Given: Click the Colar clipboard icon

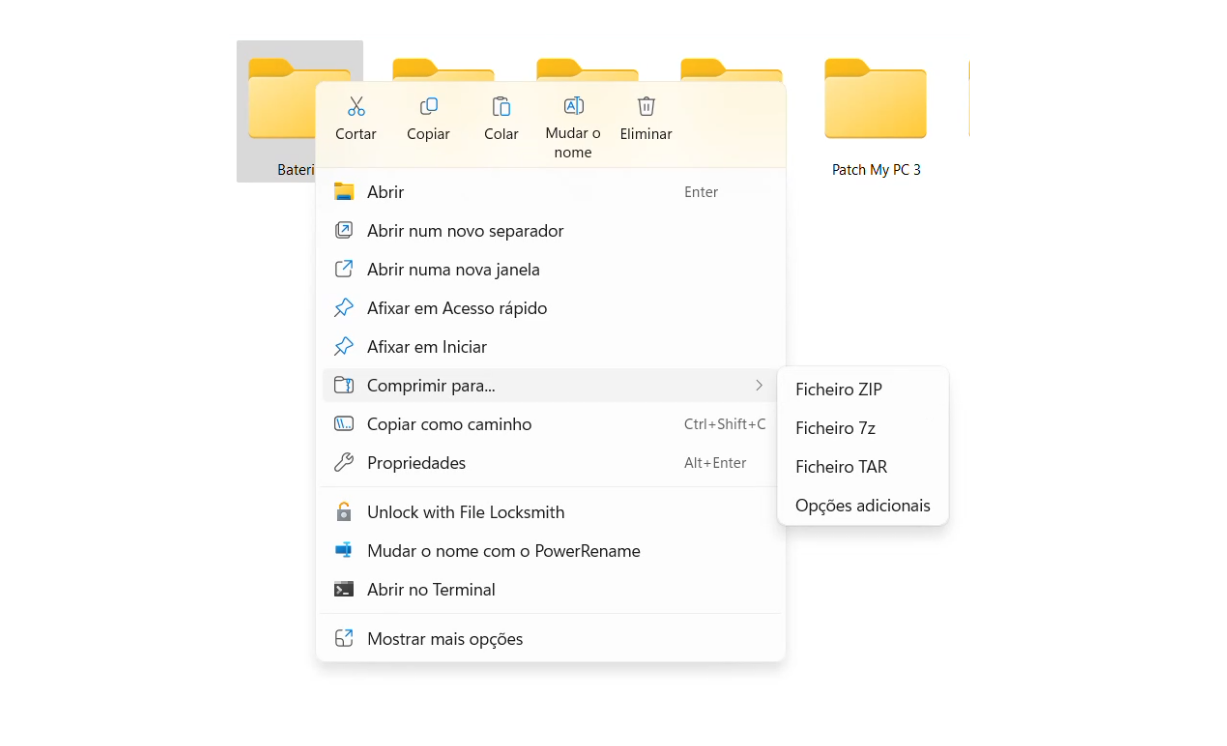Looking at the screenshot, I should pos(501,107).
